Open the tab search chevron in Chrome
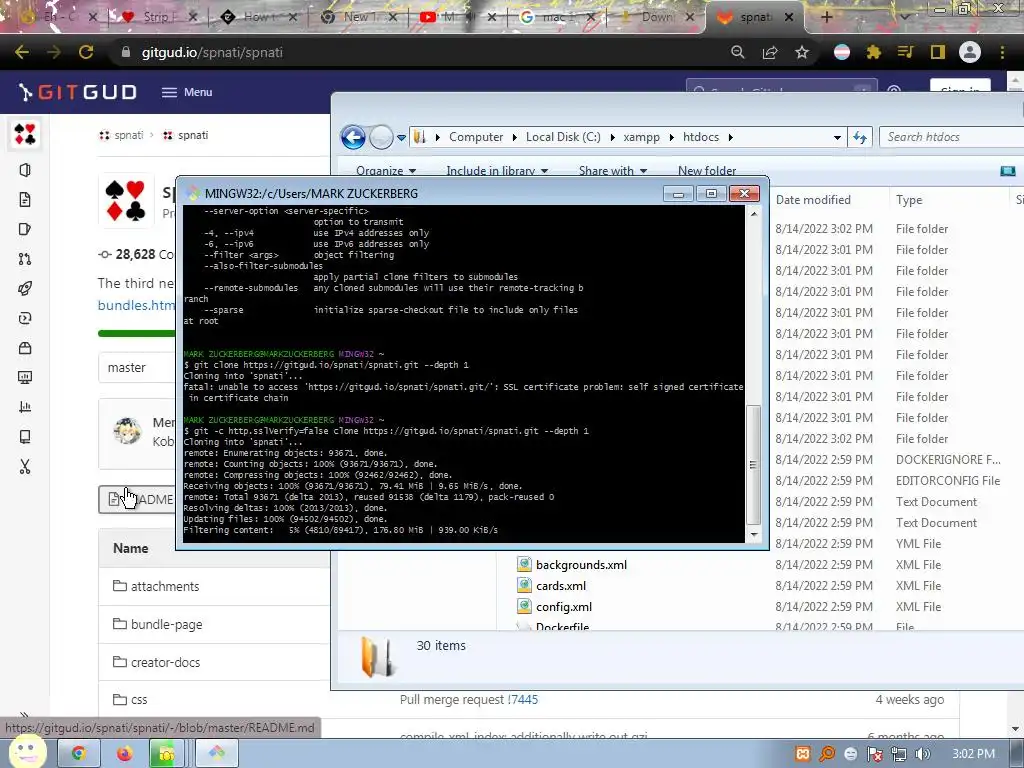Image resolution: width=1024 pixels, height=768 pixels. click(905, 17)
